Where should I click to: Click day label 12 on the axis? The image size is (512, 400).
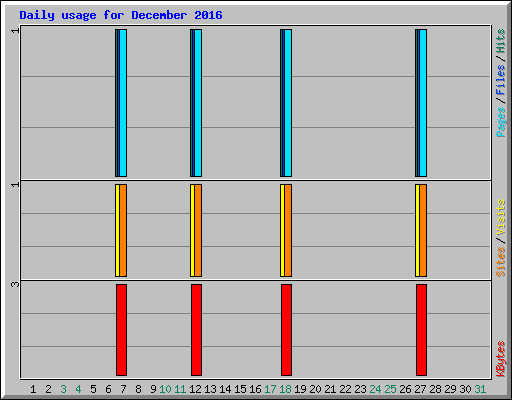(x=195, y=389)
